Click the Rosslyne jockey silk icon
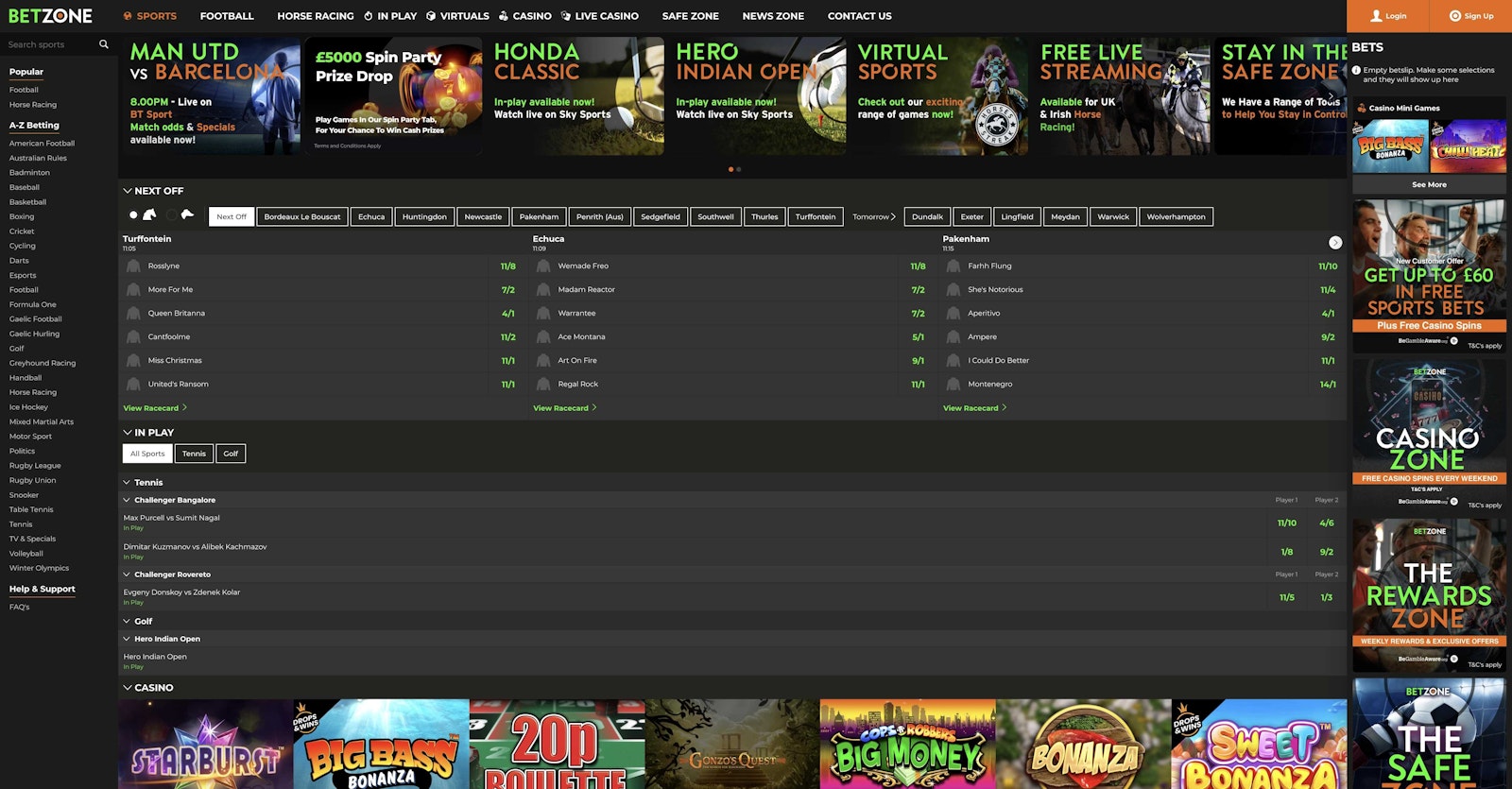The width and height of the screenshot is (1512, 789). [x=133, y=266]
